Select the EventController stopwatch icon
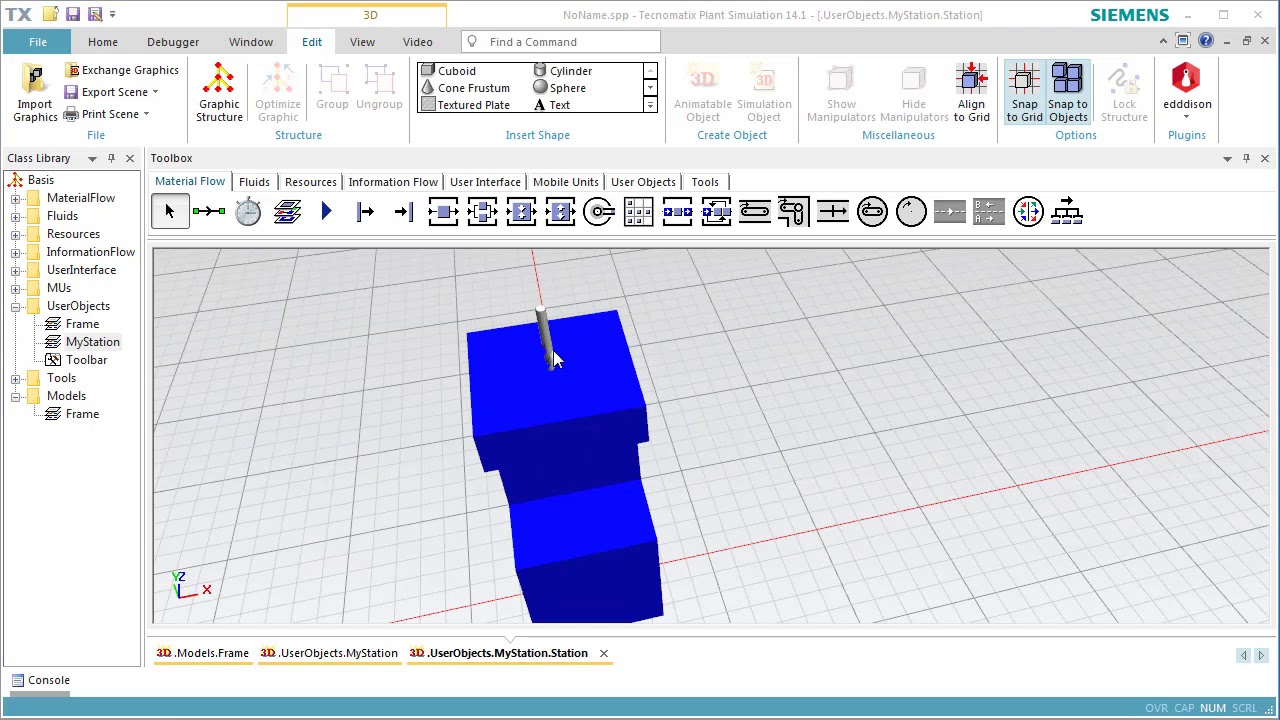Screen dimensions: 1280x720 pos(248,211)
